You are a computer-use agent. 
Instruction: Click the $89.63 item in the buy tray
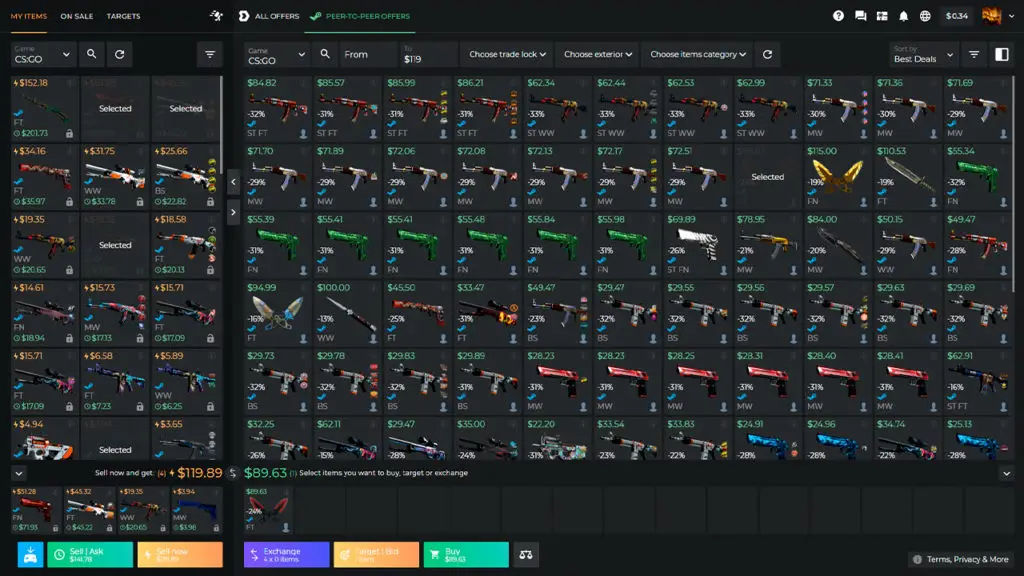268,510
